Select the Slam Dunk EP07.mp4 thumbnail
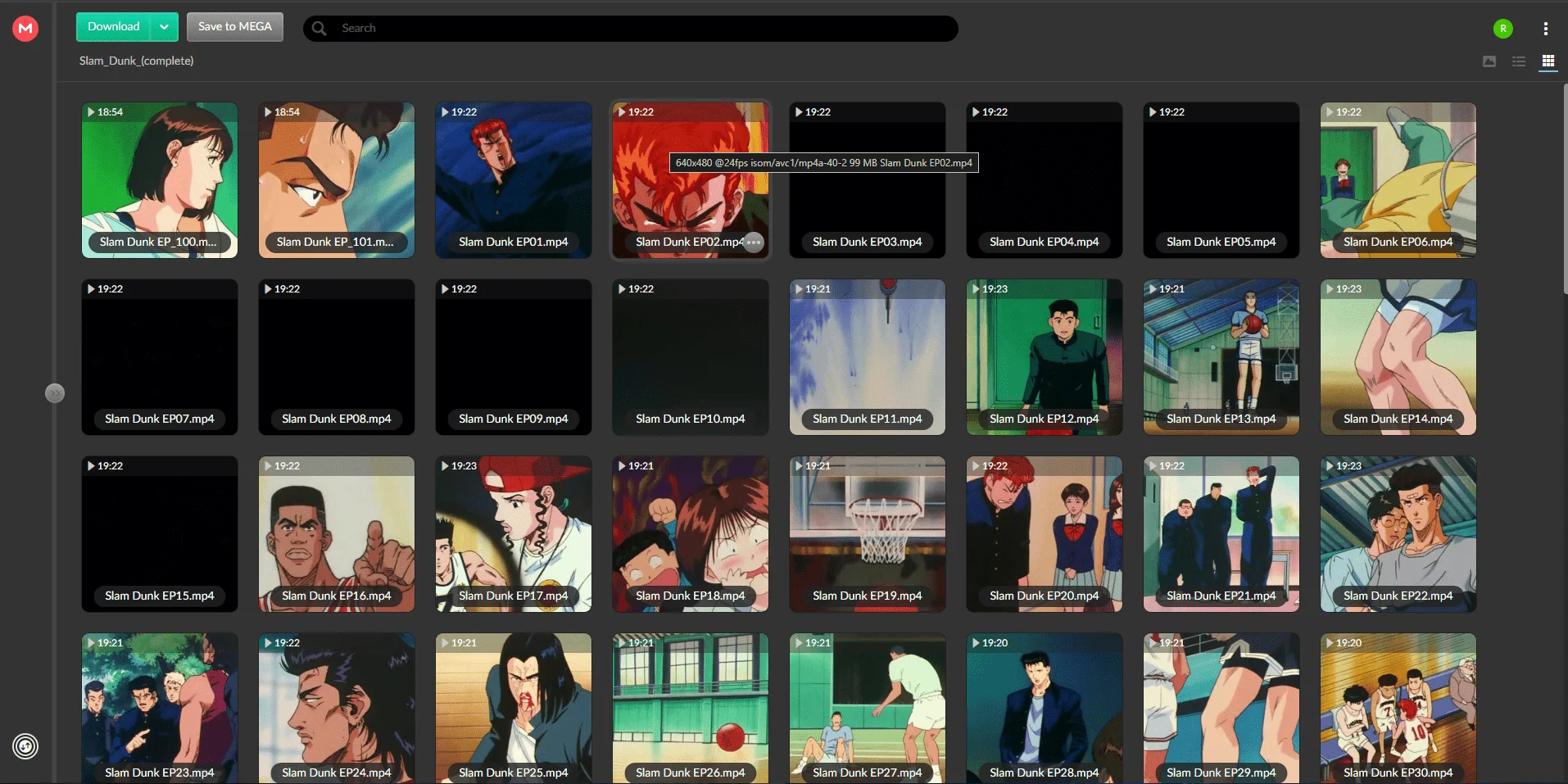The image size is (1568, 784). (x=160, y=357)
